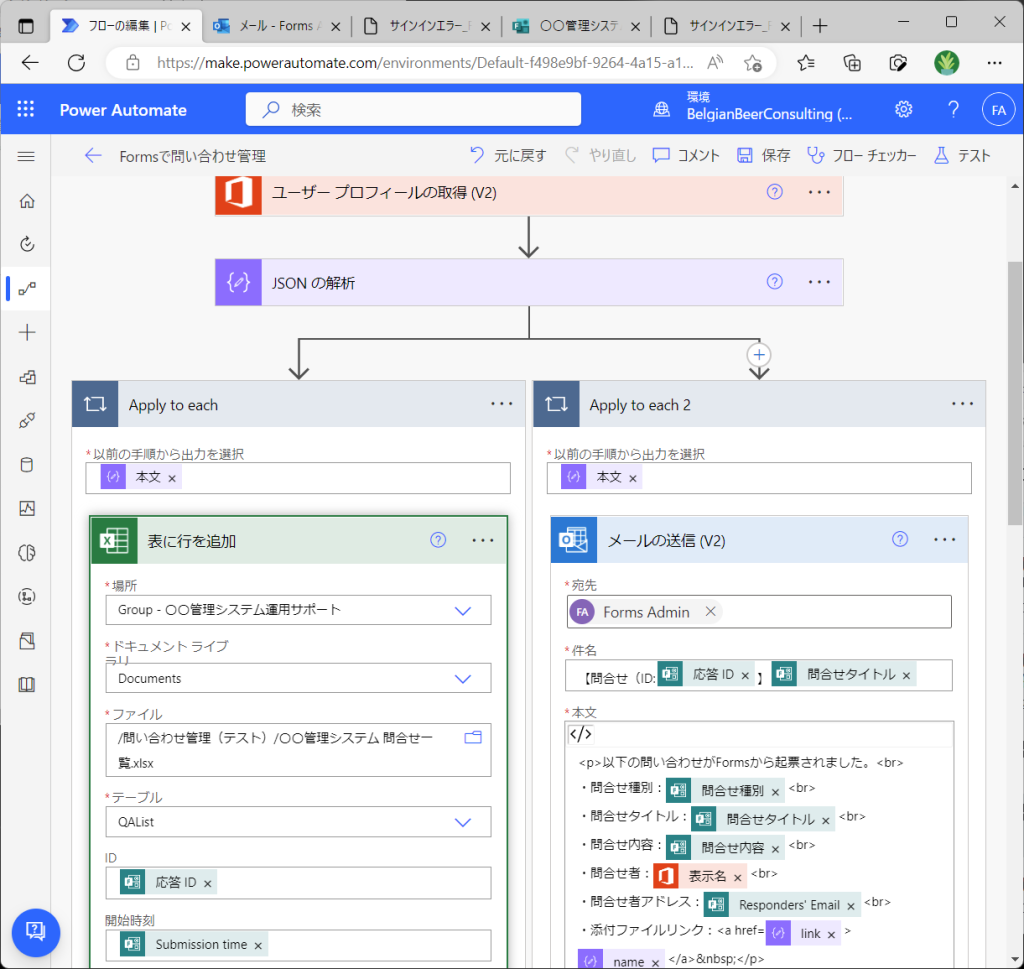Start a テスト run of the flow
Screen dimensions: 1024x969
point(962,155)
